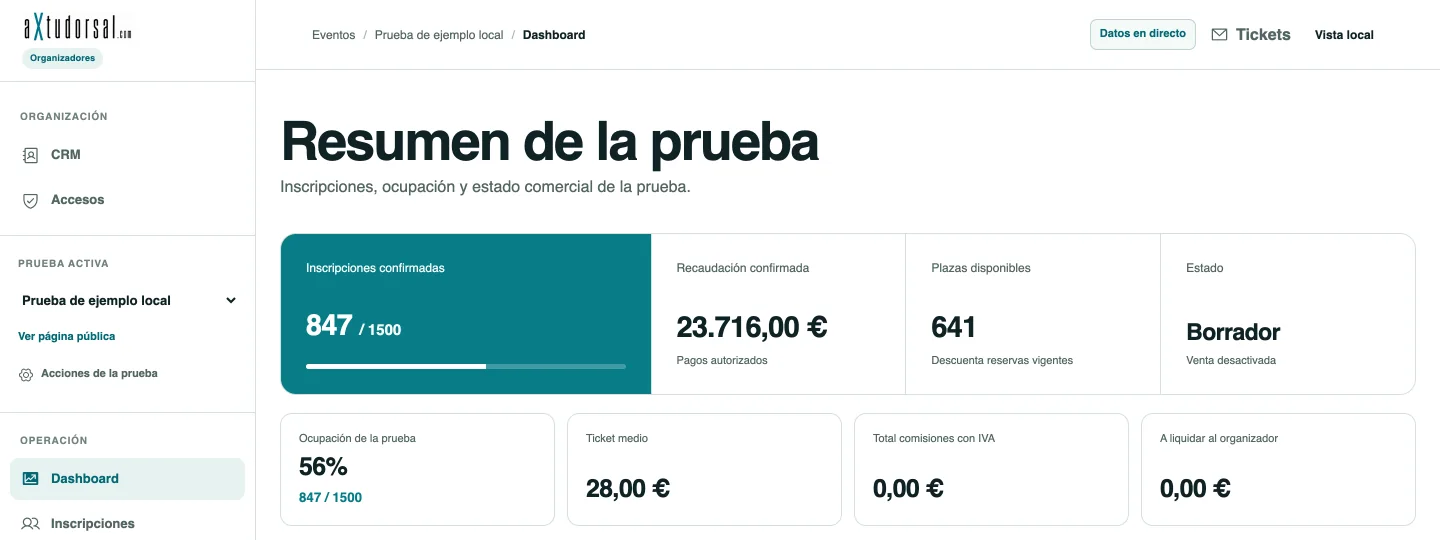This screenshot has width=1440, height=540.
Task: Click the Eventos breadcrumb
Action: point(334,35)
